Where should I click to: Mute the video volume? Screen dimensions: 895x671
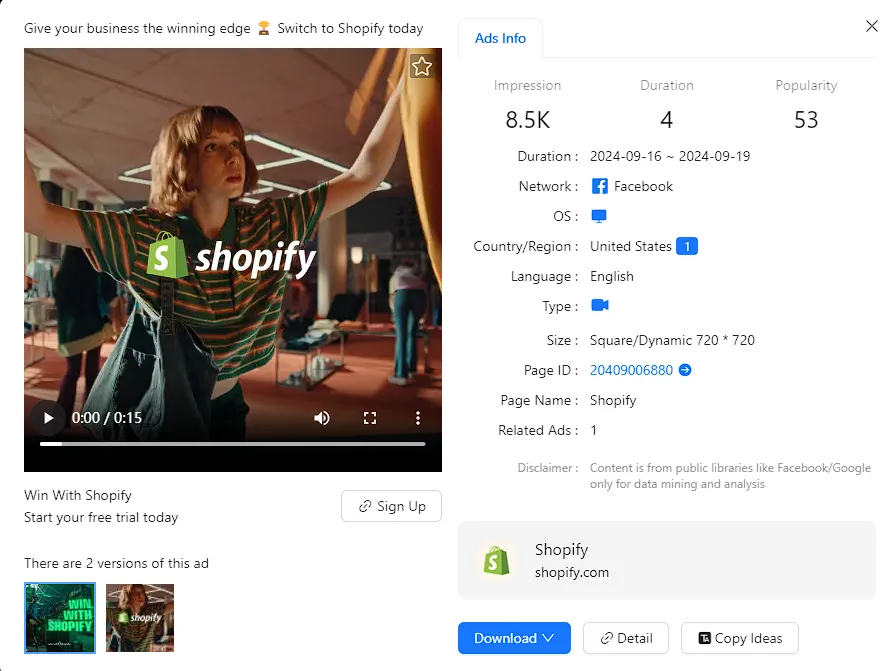(x=322, y=418)
